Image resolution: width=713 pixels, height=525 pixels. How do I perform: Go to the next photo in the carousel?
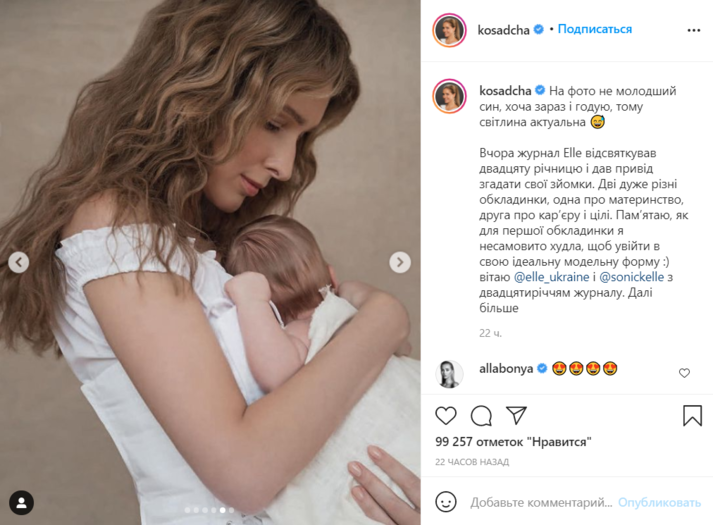tap(400, 262)
